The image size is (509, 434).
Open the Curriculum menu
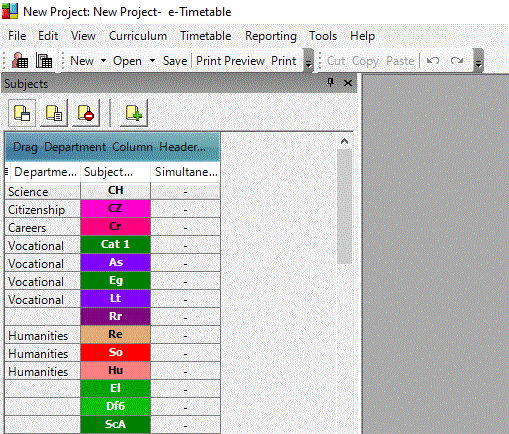[138, 36]
